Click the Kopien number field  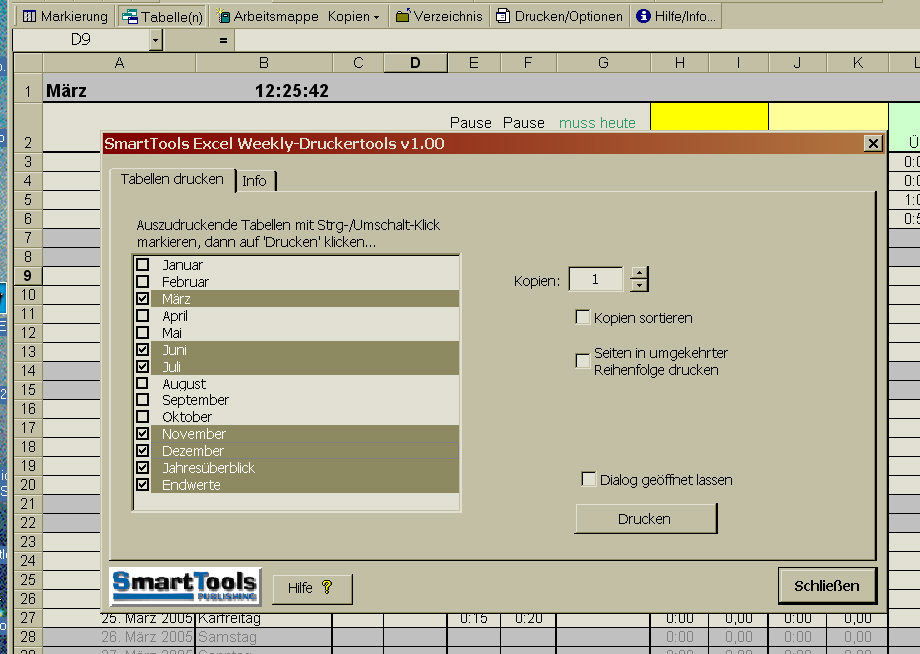[x=596, y=279]
